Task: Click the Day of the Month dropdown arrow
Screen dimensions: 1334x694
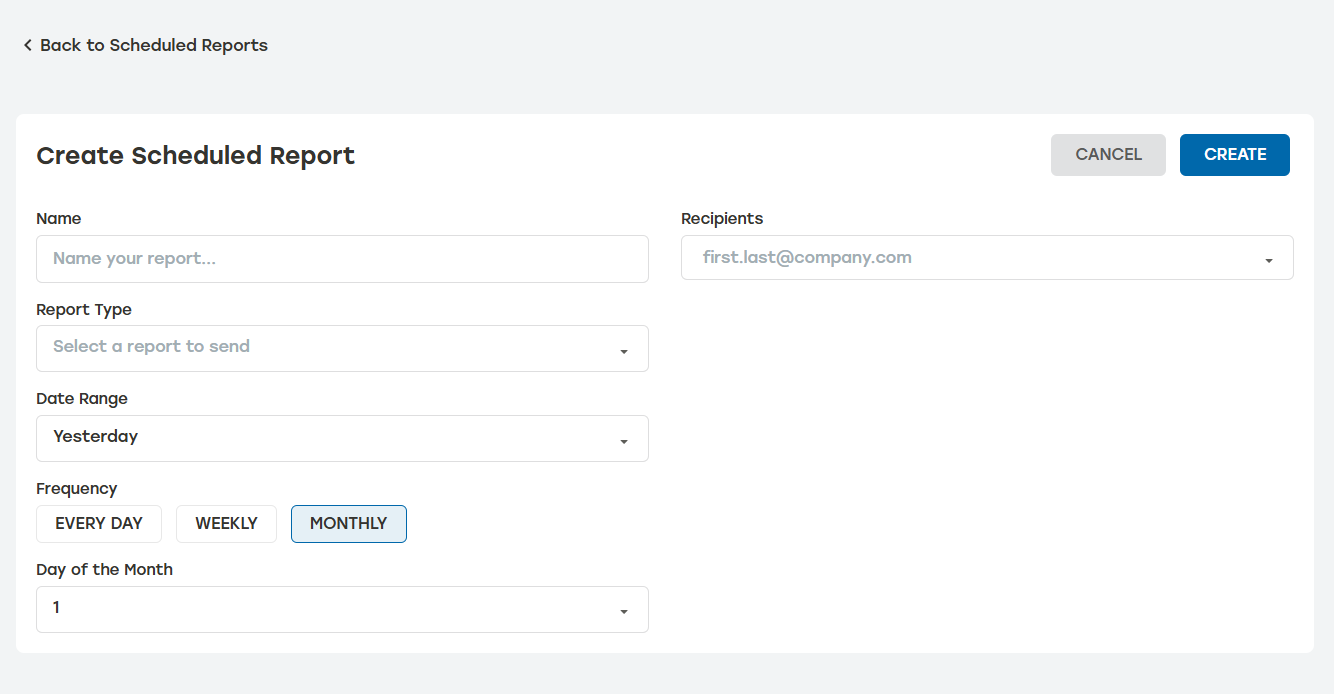Action: coord(625,609)
